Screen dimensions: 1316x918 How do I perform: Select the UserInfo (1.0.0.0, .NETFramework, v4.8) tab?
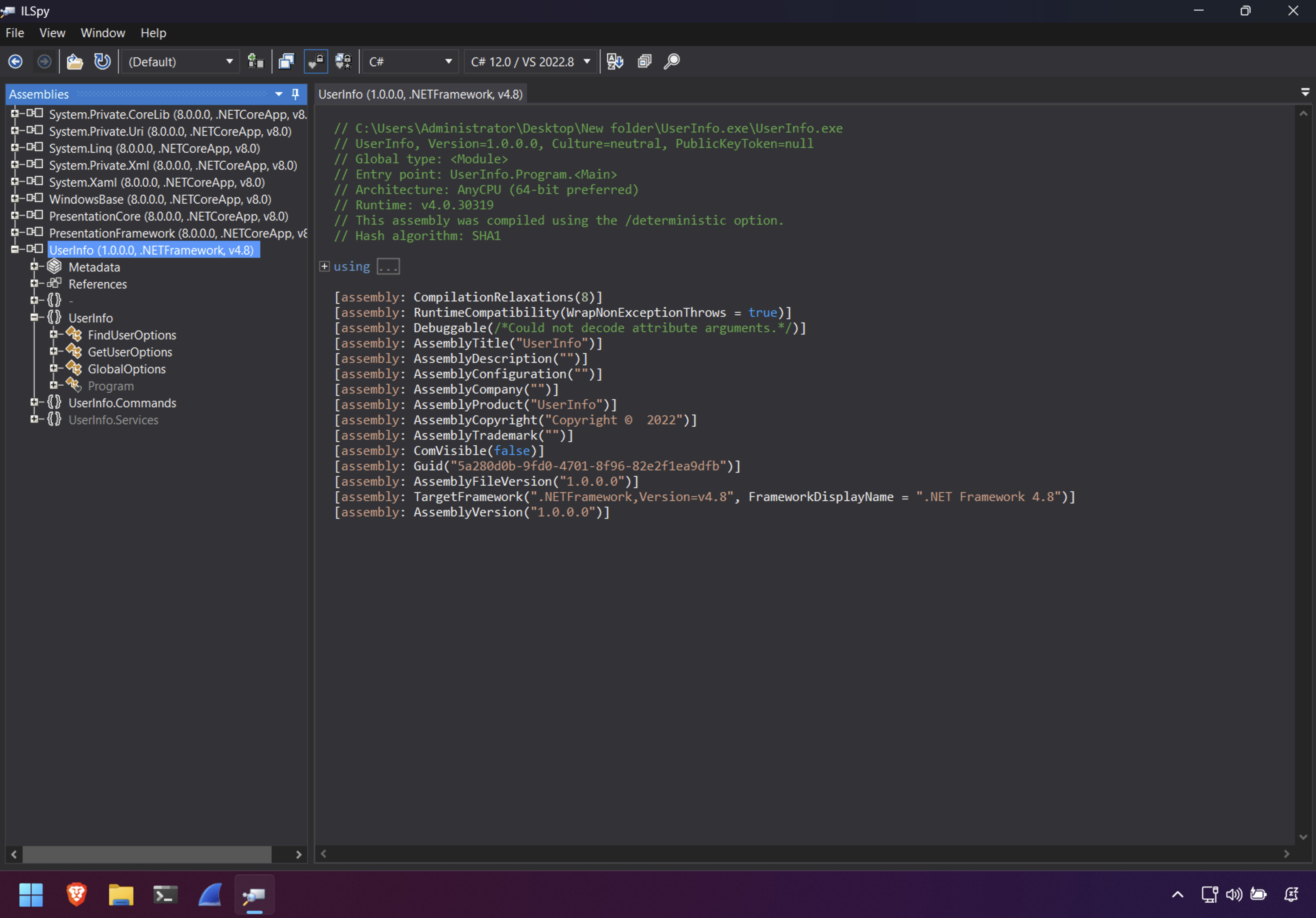(420, 94)
